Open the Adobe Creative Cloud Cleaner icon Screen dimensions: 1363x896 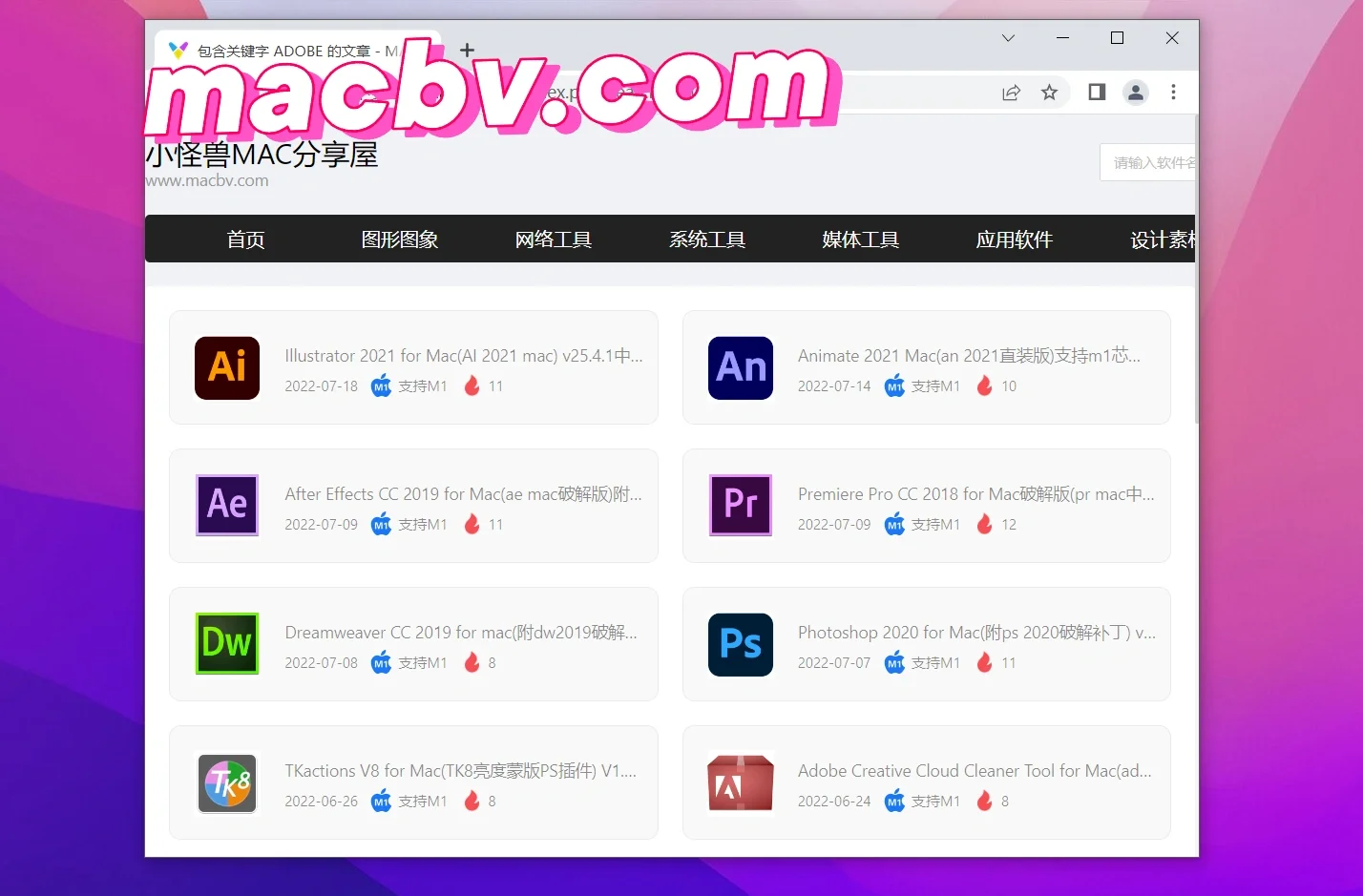tap(741, 783)
